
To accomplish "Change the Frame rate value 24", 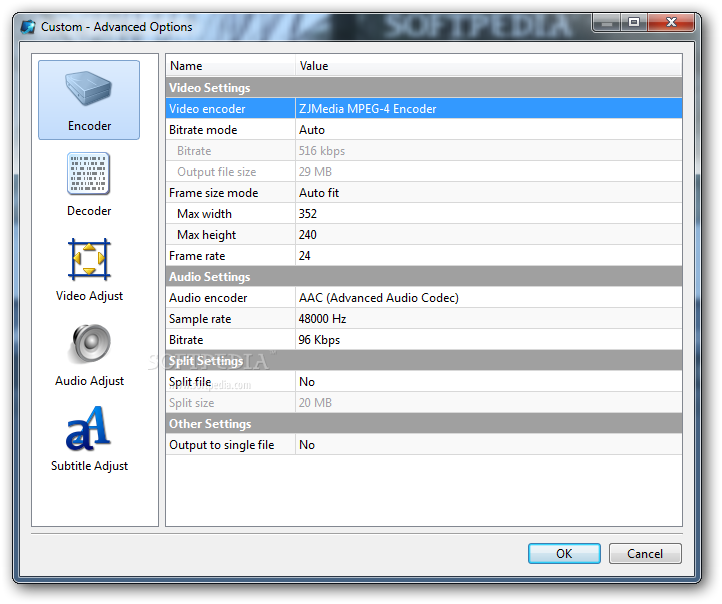I will click(x=489, y=256).
